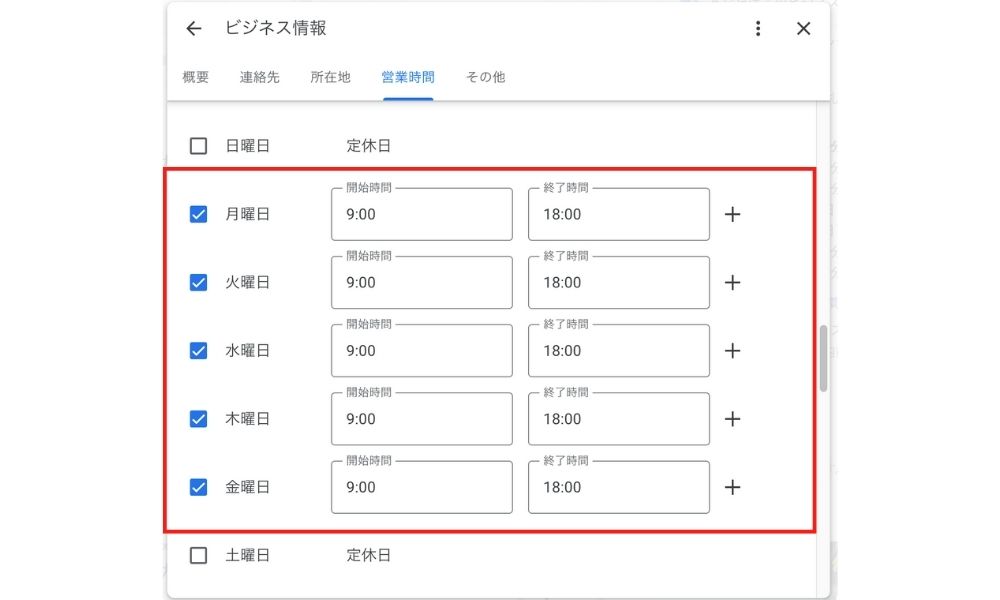Open 火曜日 終了時間 time field

pyautogui.click(x=618, y=282)
